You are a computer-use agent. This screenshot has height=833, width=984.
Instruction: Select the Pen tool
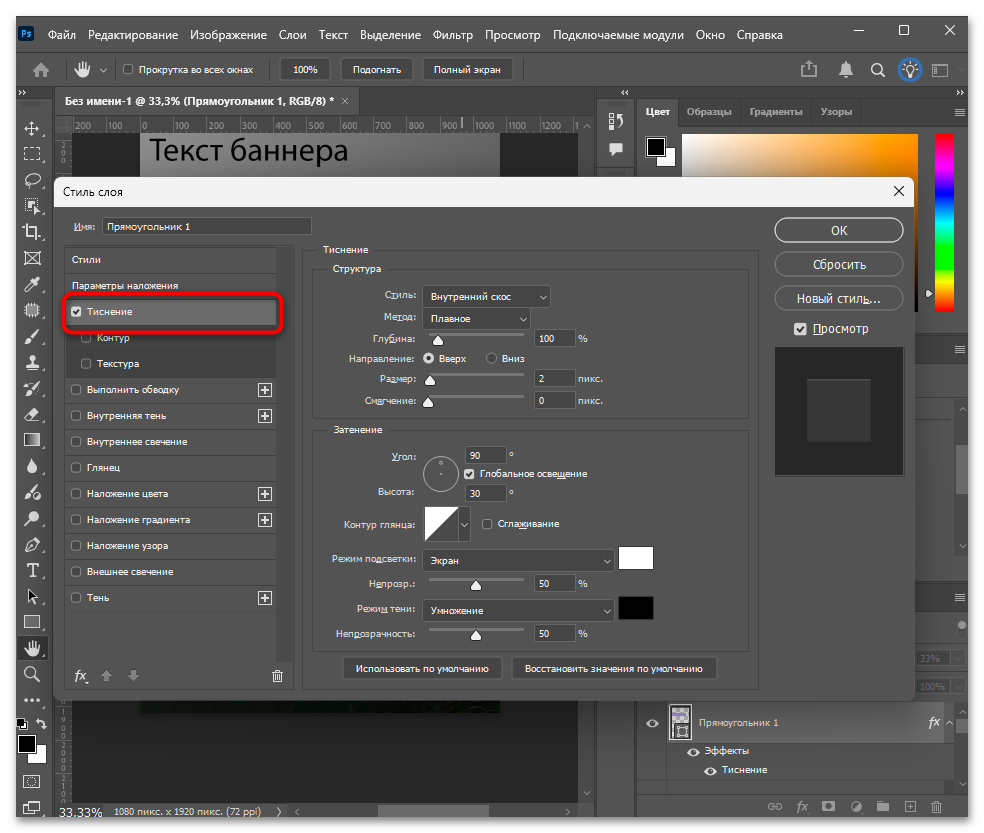click(31, 544)
